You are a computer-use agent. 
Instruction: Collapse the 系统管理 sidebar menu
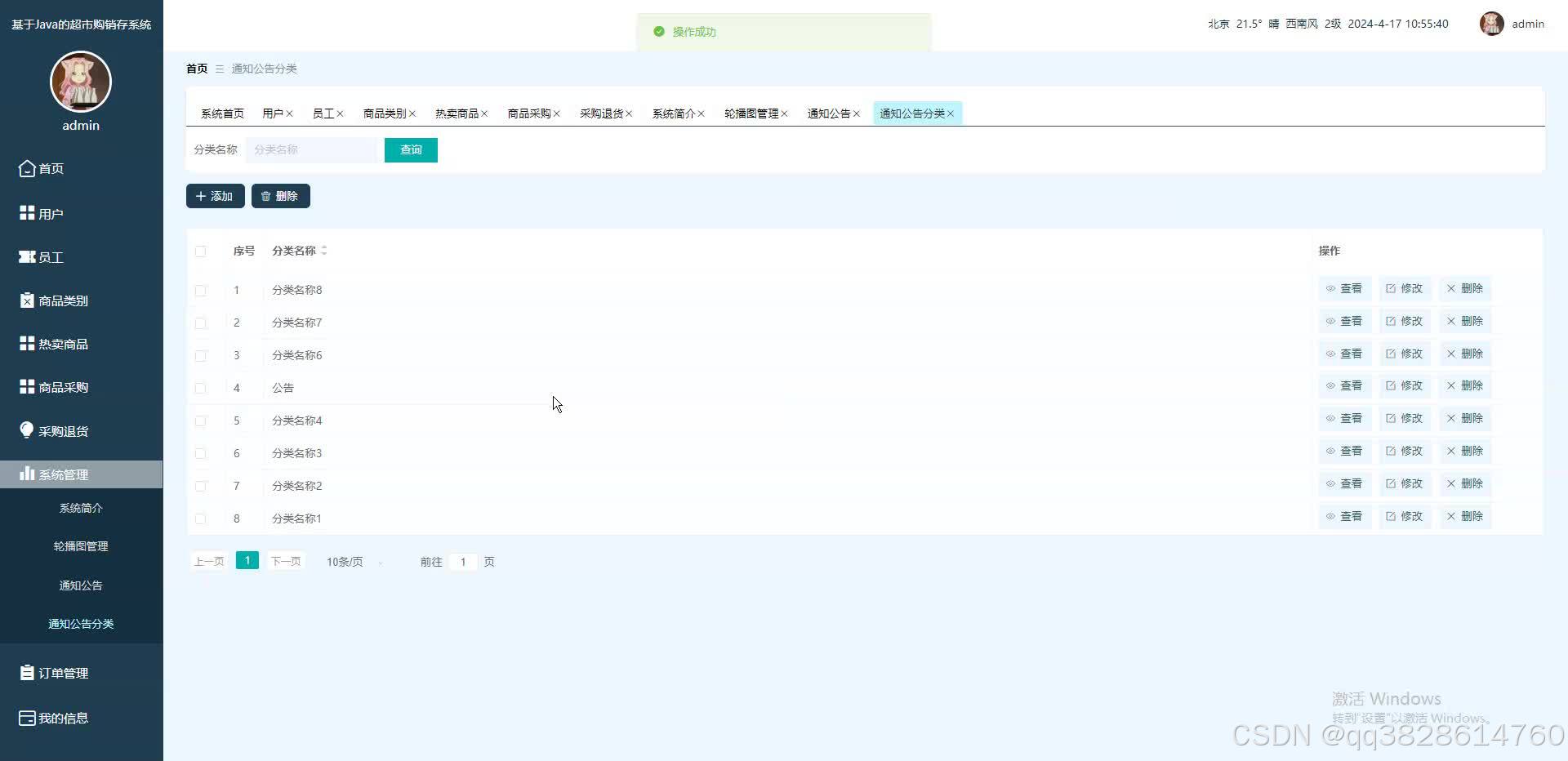[x=81, y=474]
